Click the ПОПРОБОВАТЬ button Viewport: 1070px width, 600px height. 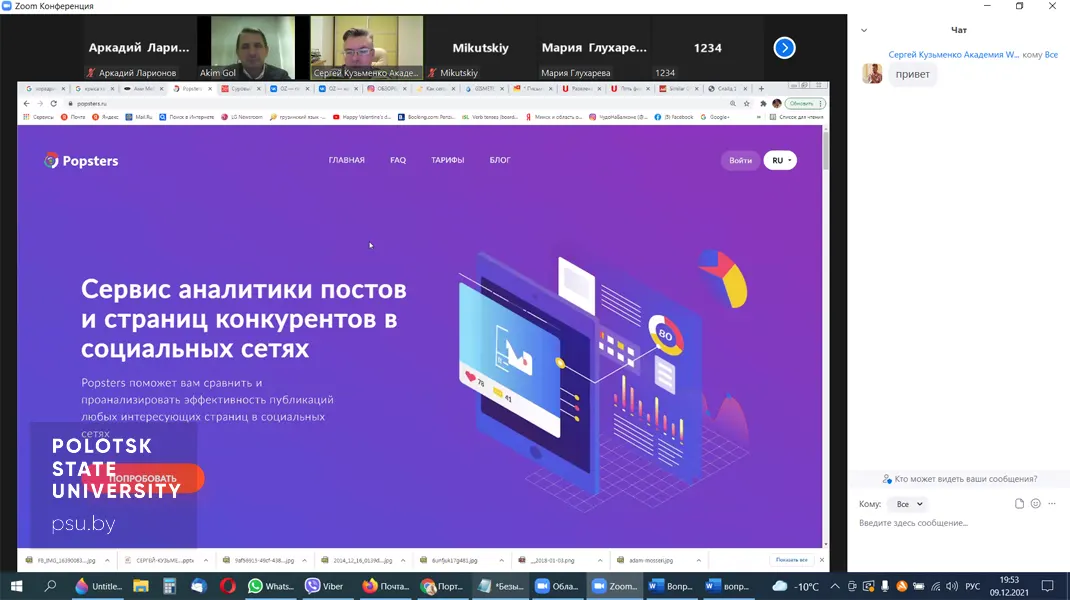coord(142,478)
